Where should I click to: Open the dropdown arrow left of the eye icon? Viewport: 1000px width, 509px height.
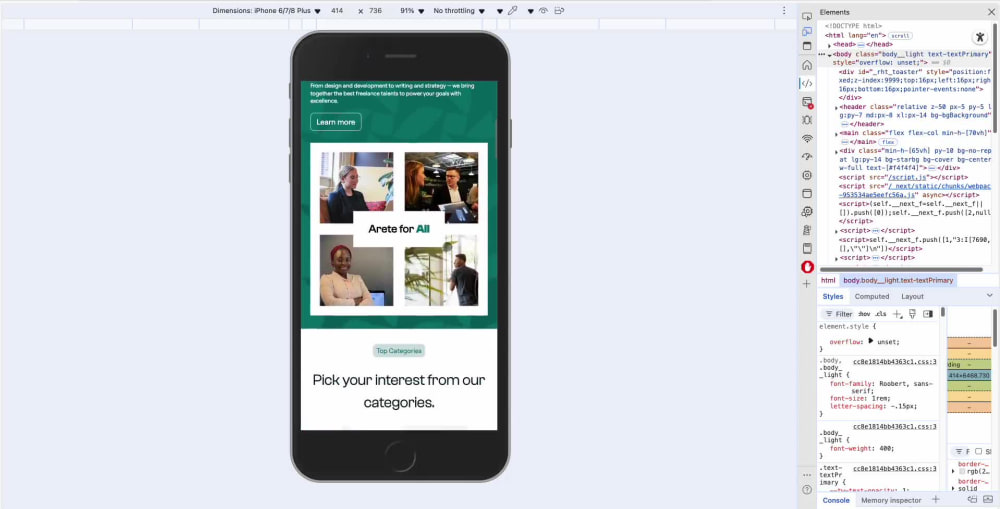[531, 11]
